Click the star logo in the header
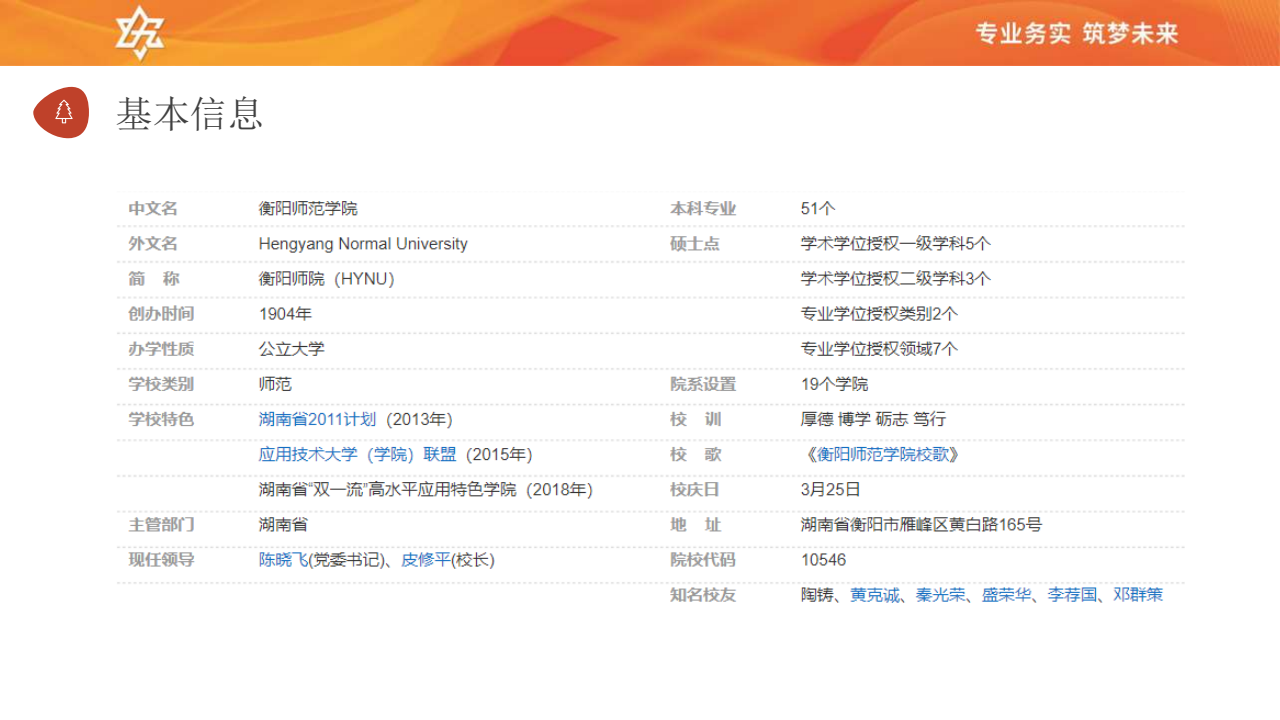The image size is (1280, 720). coord(139,33)
